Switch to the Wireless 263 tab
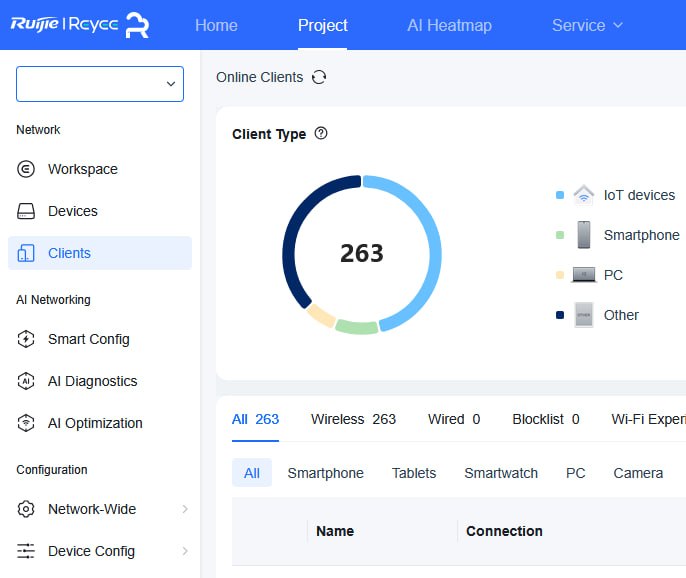 (354, 419)
